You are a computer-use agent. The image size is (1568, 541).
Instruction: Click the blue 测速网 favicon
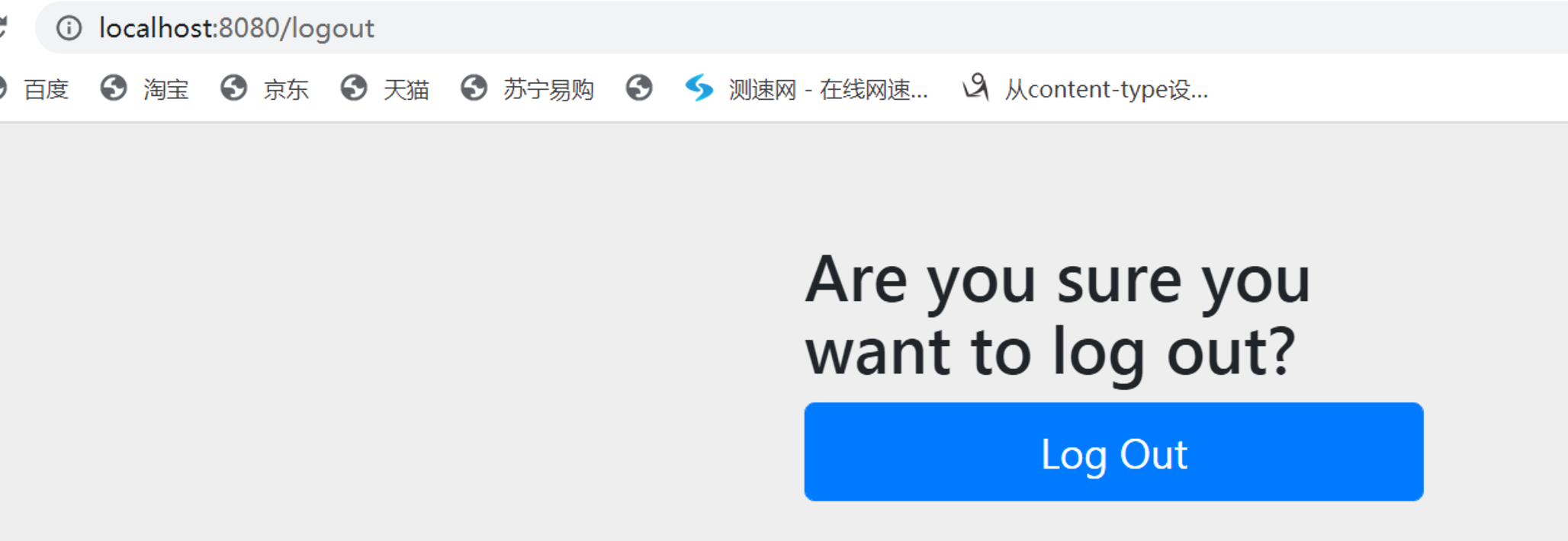pyautogui.click(x=699, y=88)
